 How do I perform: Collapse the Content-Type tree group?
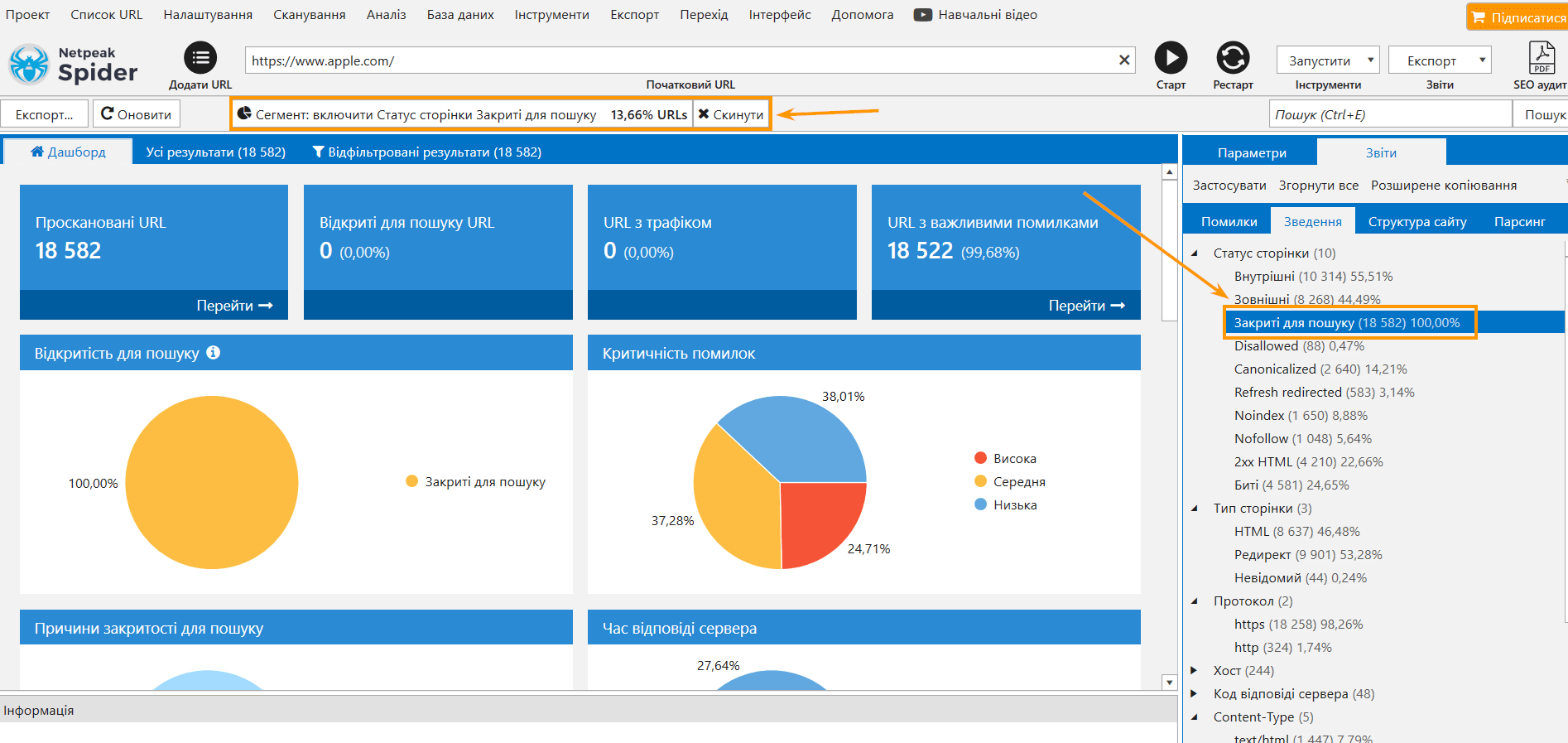click(1195, 717)
